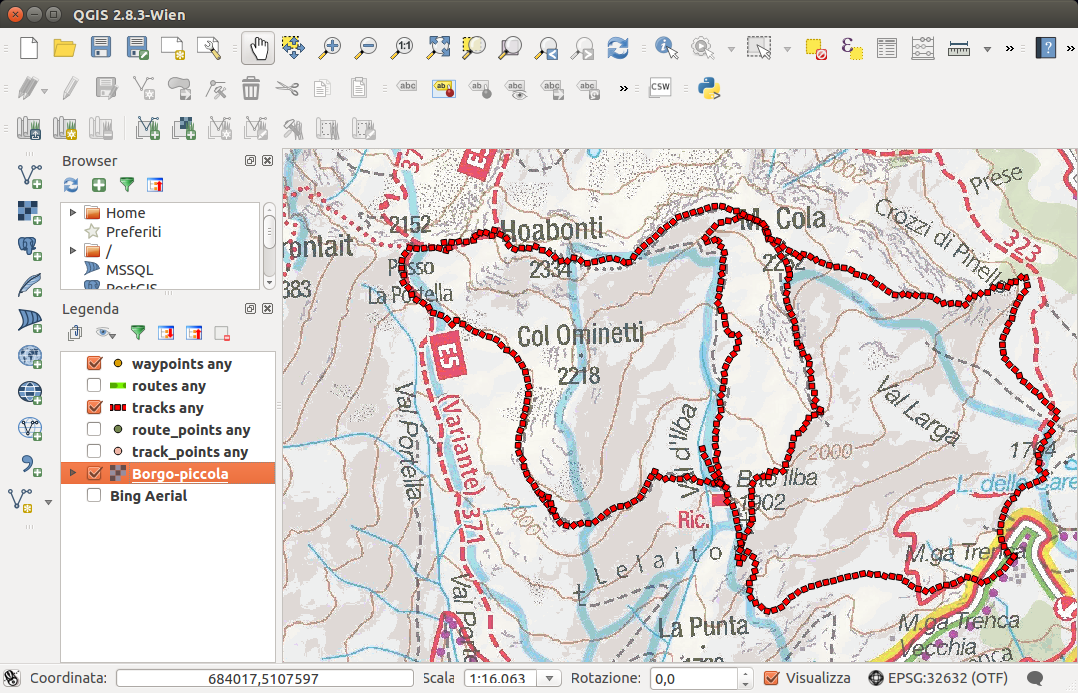Viewport: 1078px width, 693px height.
Task: Select Preferiti in the Browser tree
Action: (133, 232)
